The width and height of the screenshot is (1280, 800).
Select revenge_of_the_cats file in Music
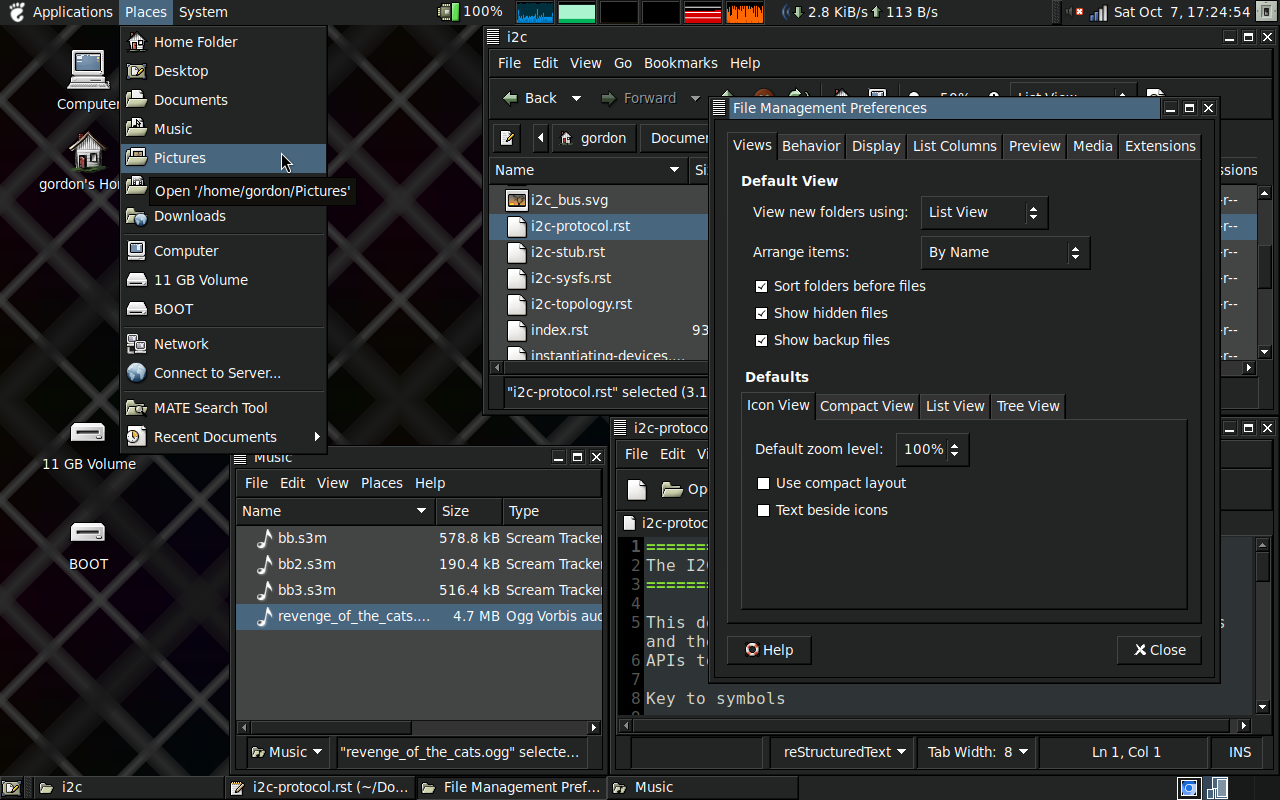click(420, 616)
